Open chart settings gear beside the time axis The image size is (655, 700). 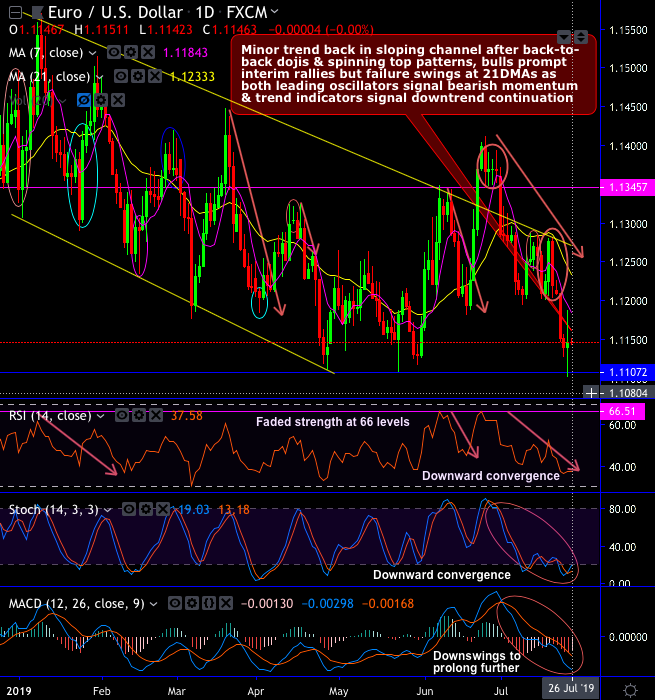point(630,690)
